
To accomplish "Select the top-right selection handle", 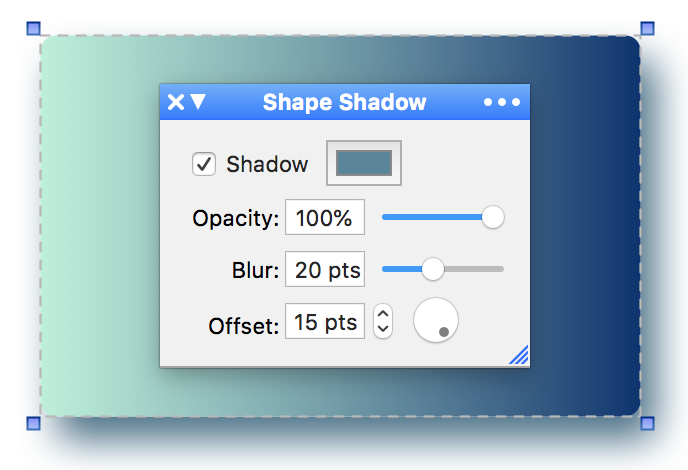I will coord(647,29).
